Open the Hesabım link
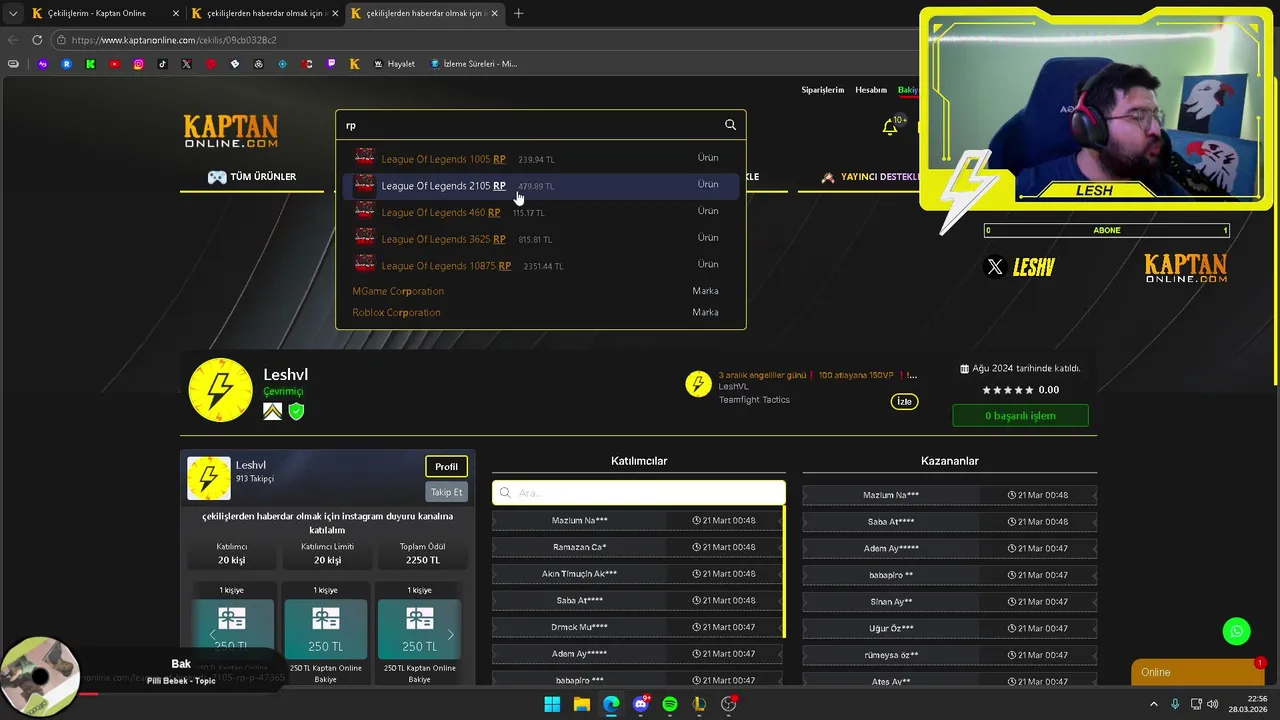The width and height of the screenshot is (1280, 720). pos(871,90)
